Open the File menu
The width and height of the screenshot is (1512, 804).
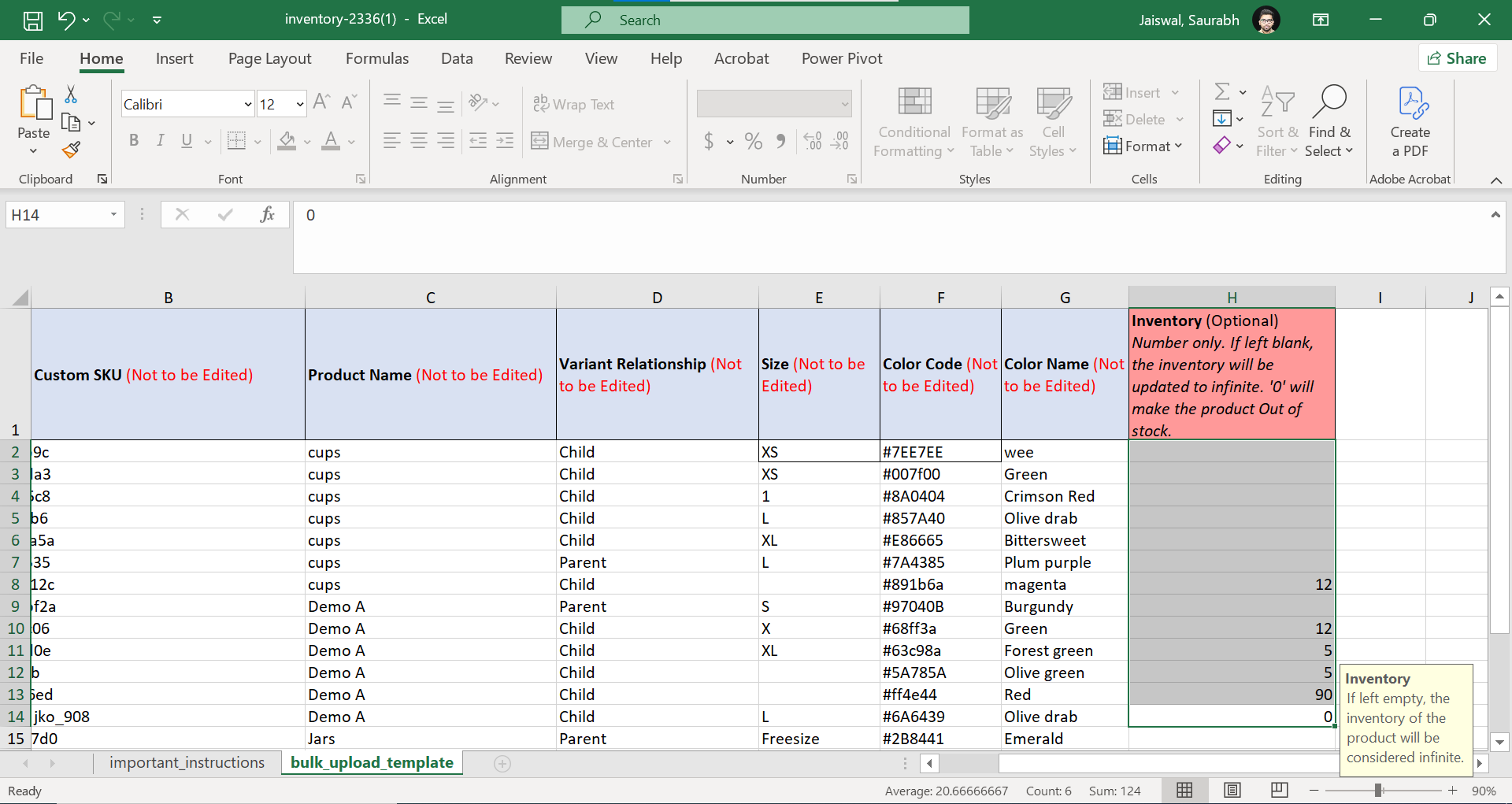point(31,58)
